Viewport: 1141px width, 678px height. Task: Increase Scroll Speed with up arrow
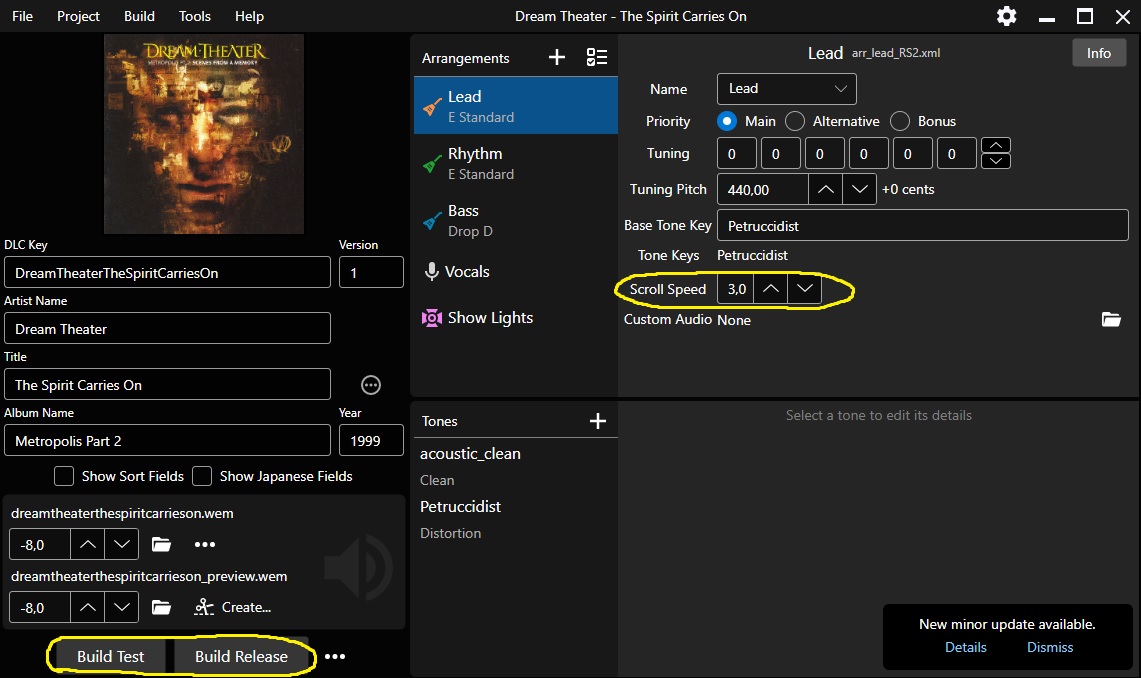point(771,289)
